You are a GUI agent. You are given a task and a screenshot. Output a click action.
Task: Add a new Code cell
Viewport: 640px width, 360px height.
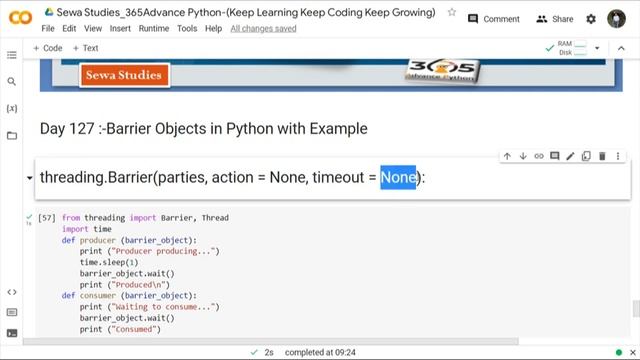click(x=48, y=48)
